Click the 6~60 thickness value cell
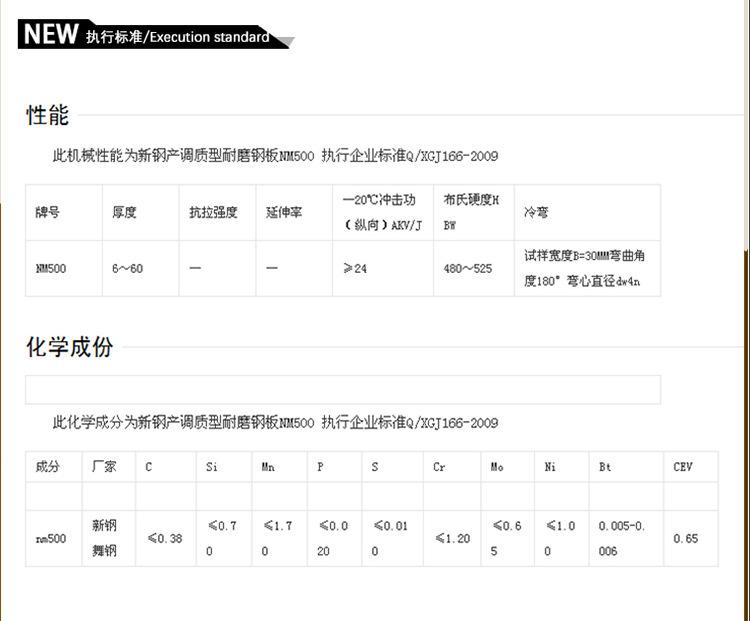 141,268
